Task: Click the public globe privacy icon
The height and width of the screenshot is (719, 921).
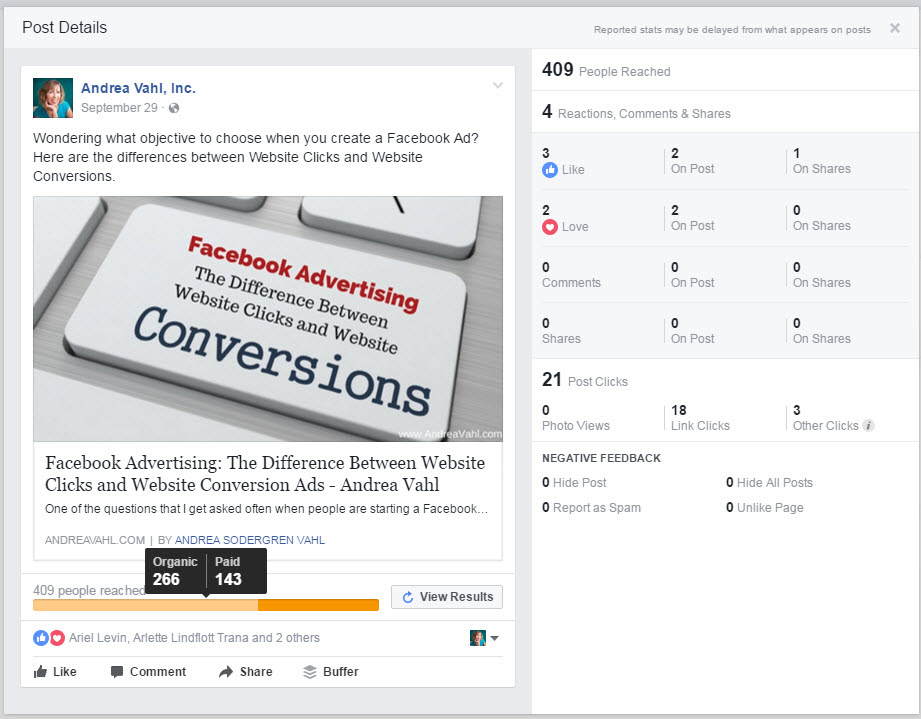Action: [174, 108]
